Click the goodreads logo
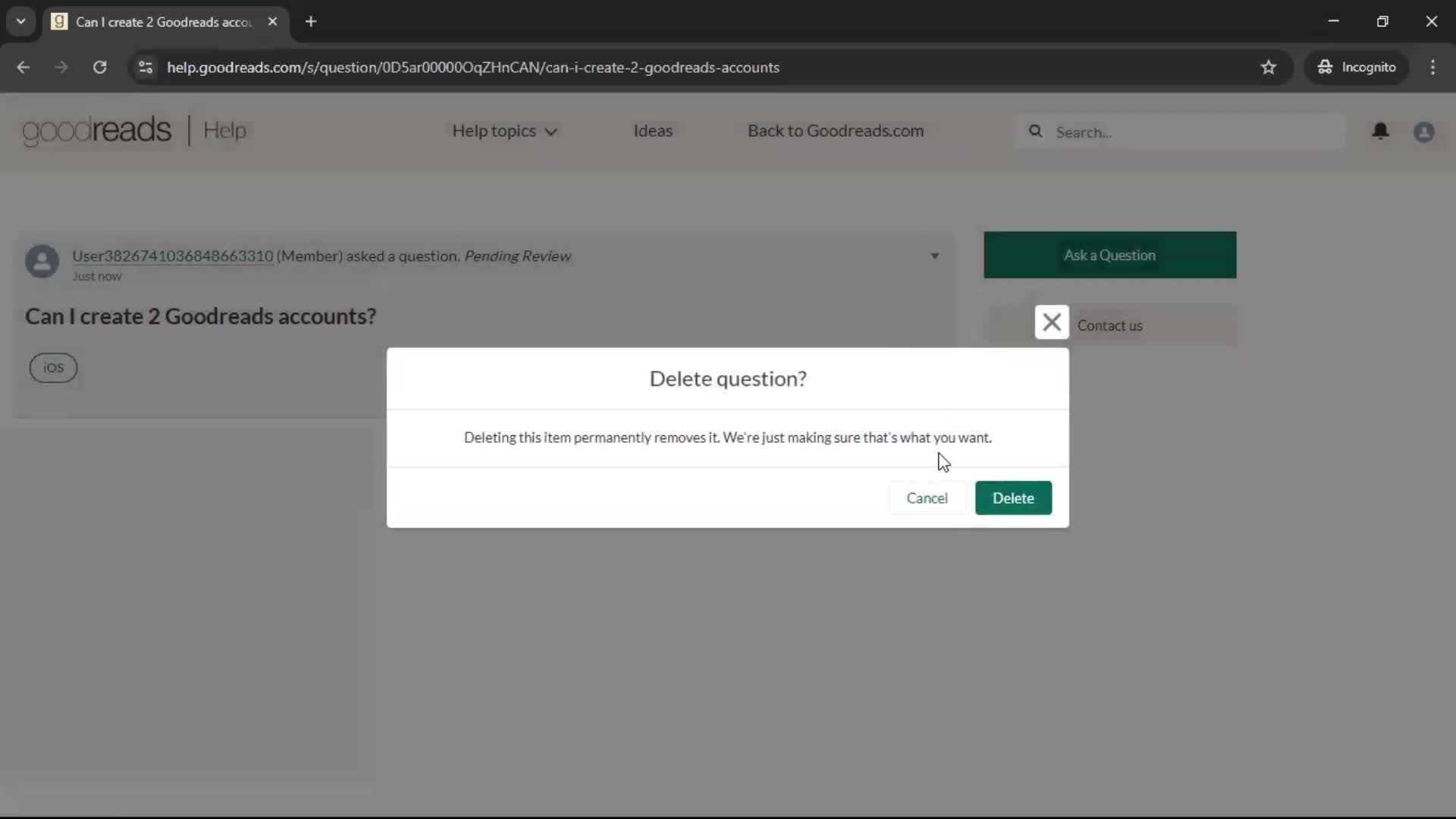This screenshot has width=1456, height=819. (96, 130)
